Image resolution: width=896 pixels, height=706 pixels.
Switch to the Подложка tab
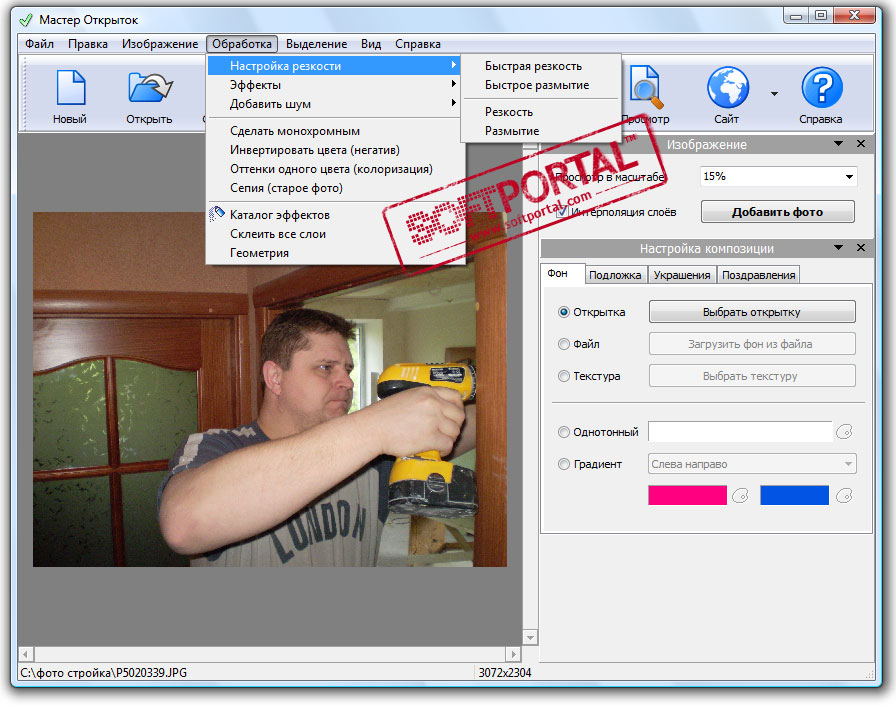[x=615, y=275]
